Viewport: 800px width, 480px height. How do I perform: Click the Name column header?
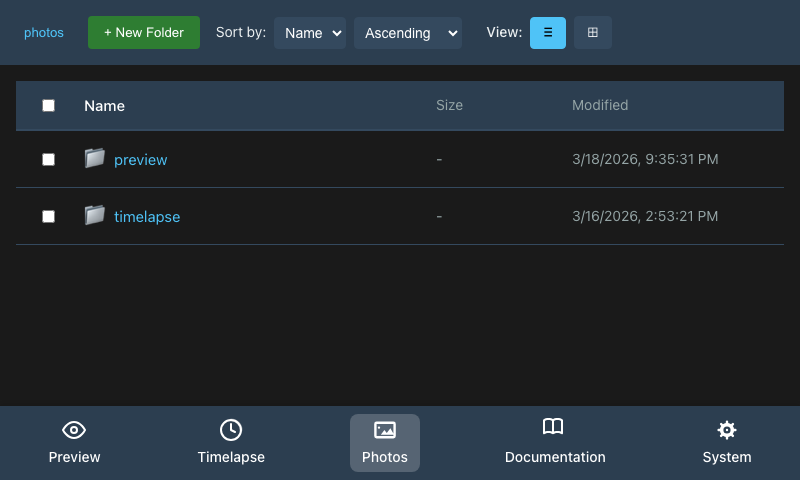tap(104, 106)
